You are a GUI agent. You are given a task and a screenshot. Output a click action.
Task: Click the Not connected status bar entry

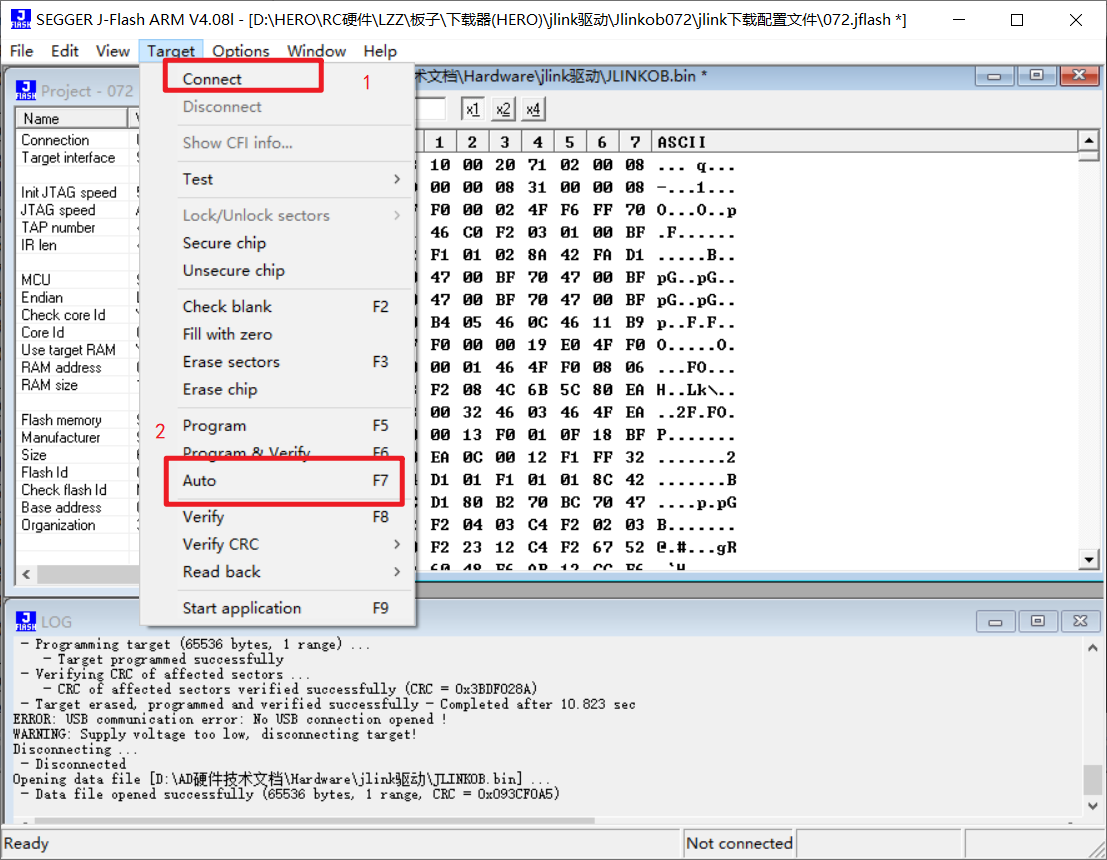point(738,843)
